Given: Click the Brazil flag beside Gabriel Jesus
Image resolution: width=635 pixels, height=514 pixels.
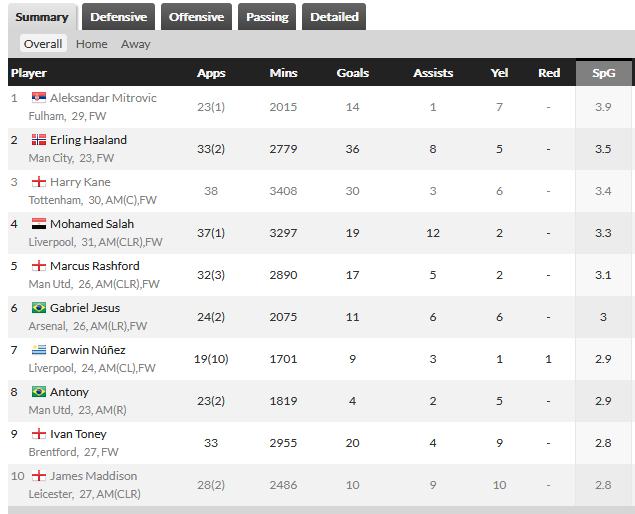Looking at the screenshot, I should (x=39, y=308).
